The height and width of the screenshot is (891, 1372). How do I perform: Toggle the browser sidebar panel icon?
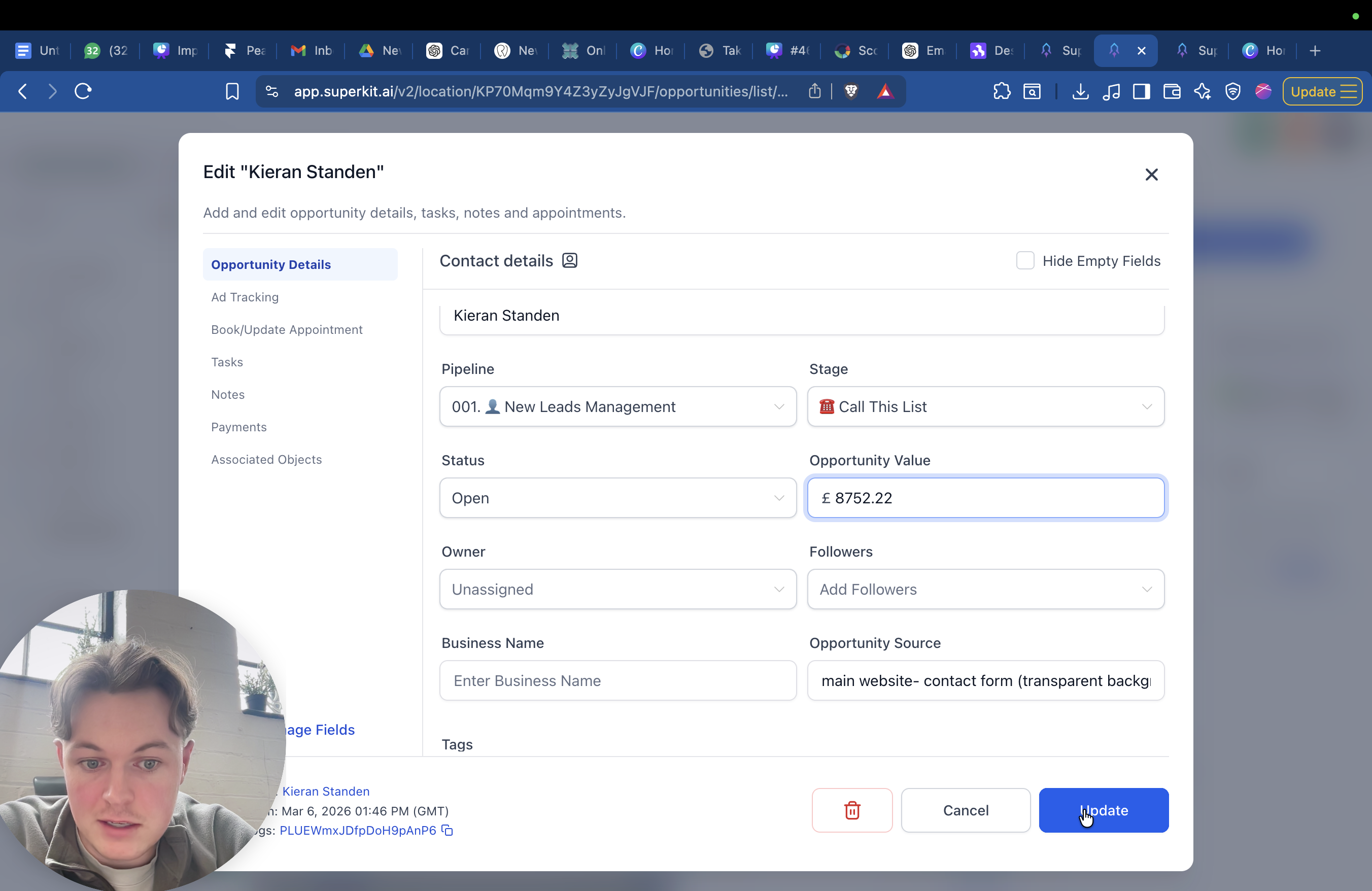pyautogui.click(x=1142, y=91)
